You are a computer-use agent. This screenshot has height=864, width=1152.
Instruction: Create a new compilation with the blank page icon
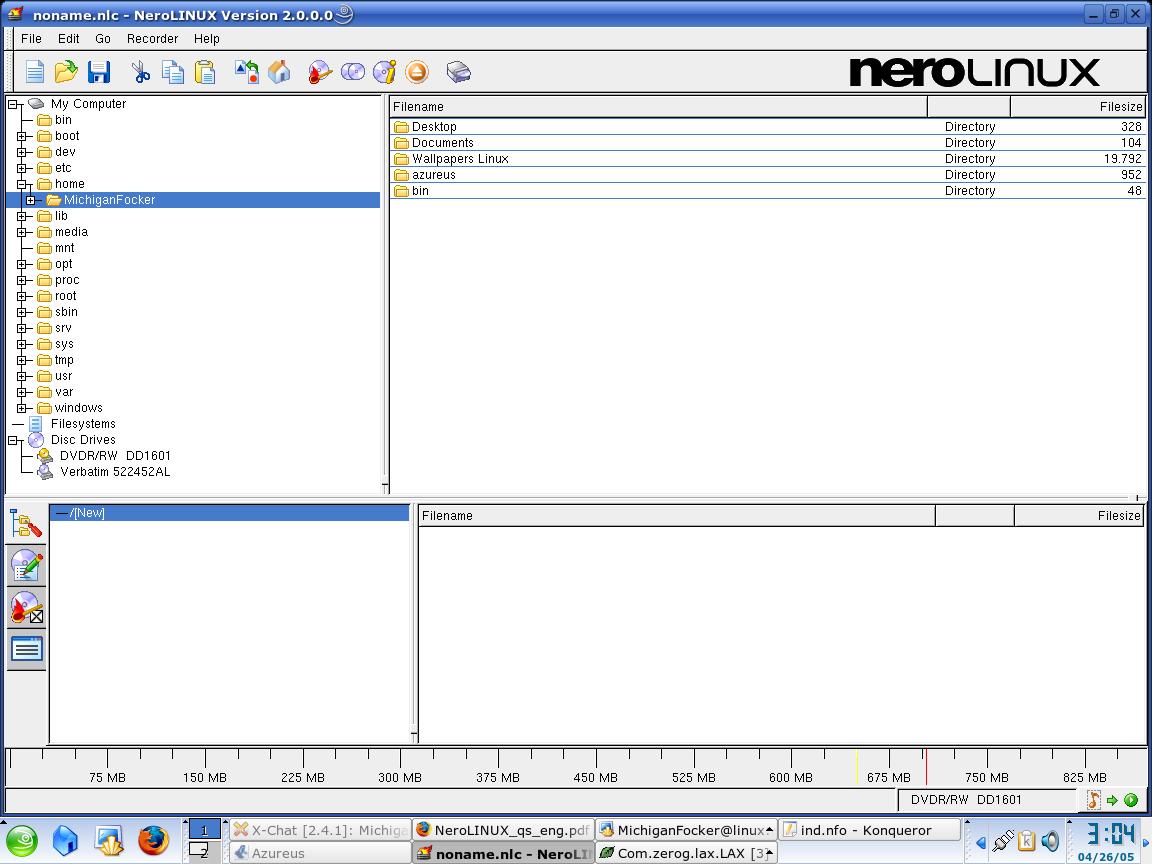tap(35, 72)
